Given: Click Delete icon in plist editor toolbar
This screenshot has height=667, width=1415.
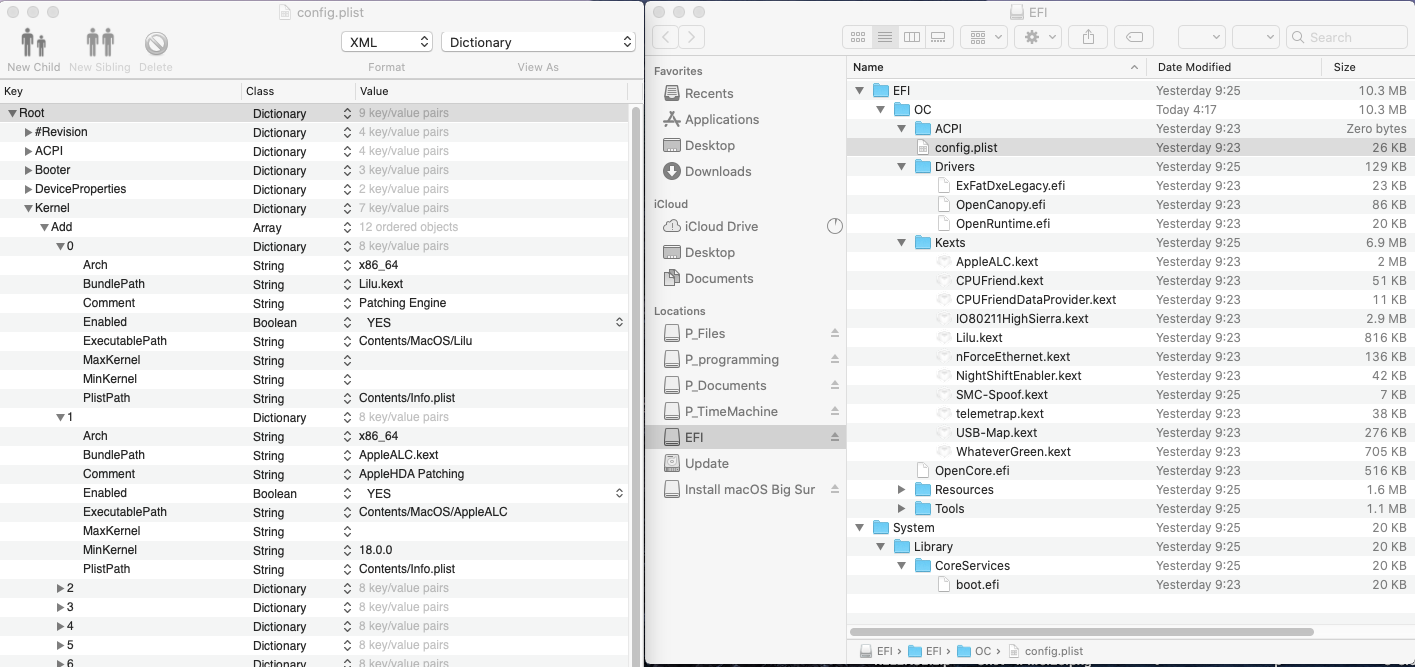Looking at the screenshot, I should pos(156,43).
